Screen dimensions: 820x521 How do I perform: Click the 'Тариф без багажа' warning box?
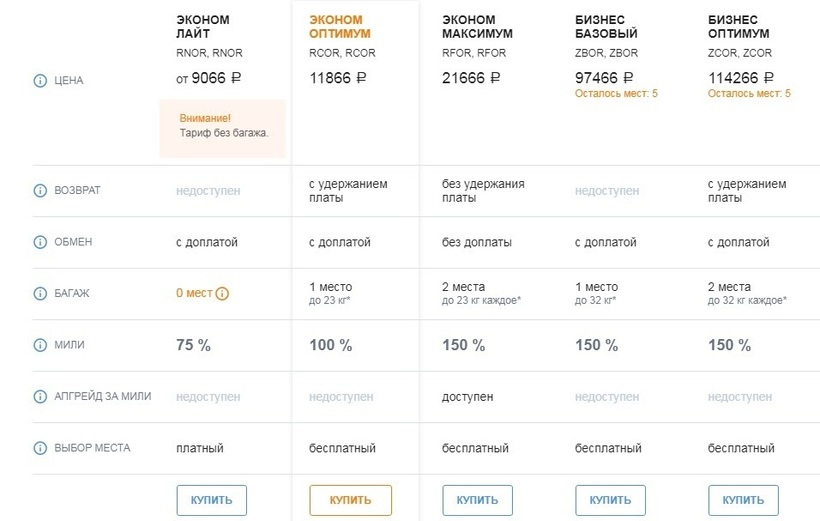(223, 126)
